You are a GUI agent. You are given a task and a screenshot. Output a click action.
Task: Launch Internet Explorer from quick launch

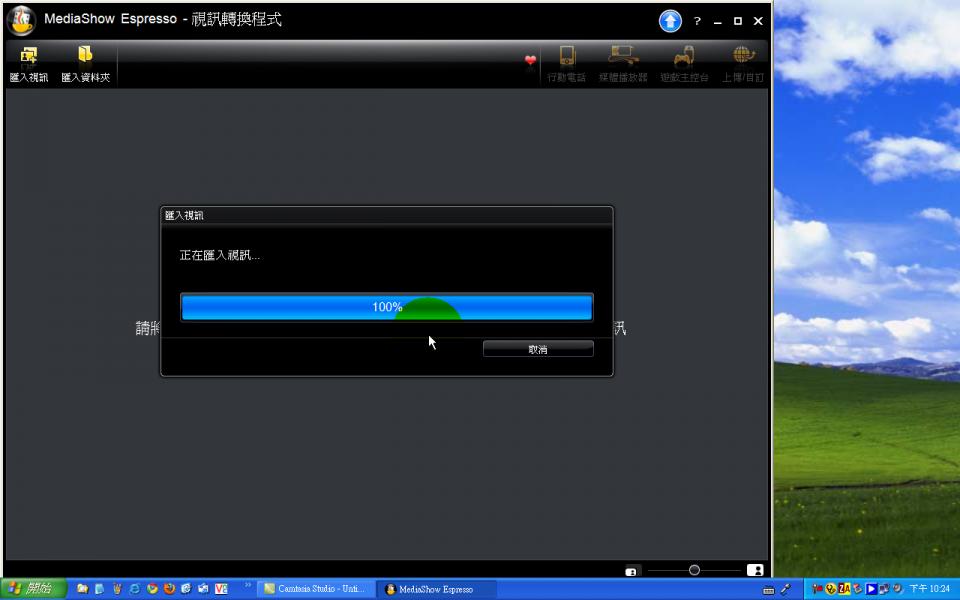(135, 589)
